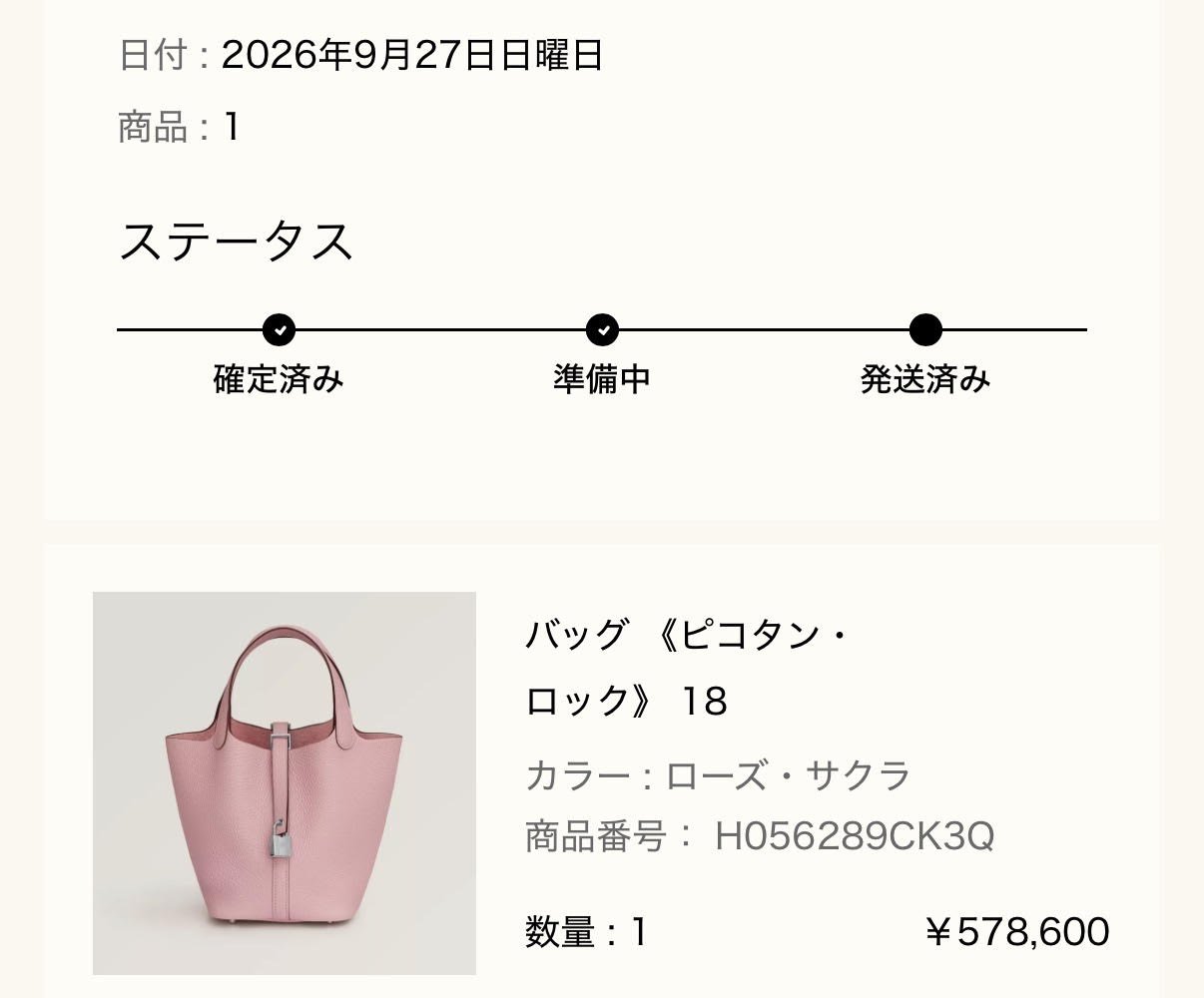Click progress line between 確定済み and 準備中
Image resolution: width=1204 pixels, height=998 pixels.
point(440,329)
